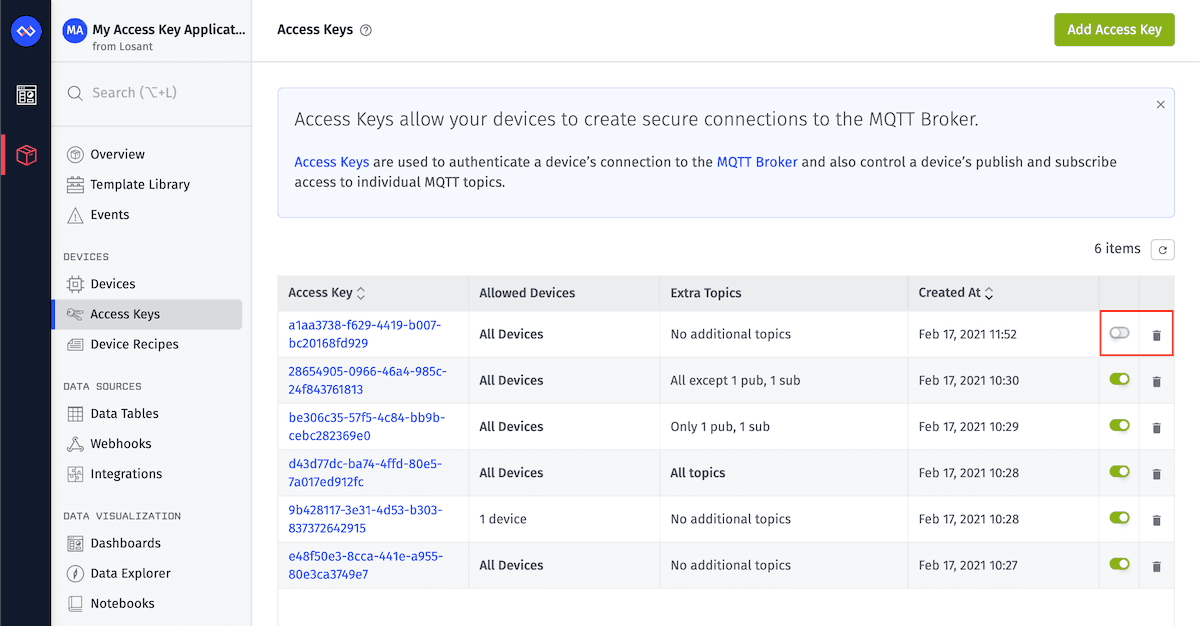Enable the disabled a1aa3738 access key toggle

[x=1119, y=333]
